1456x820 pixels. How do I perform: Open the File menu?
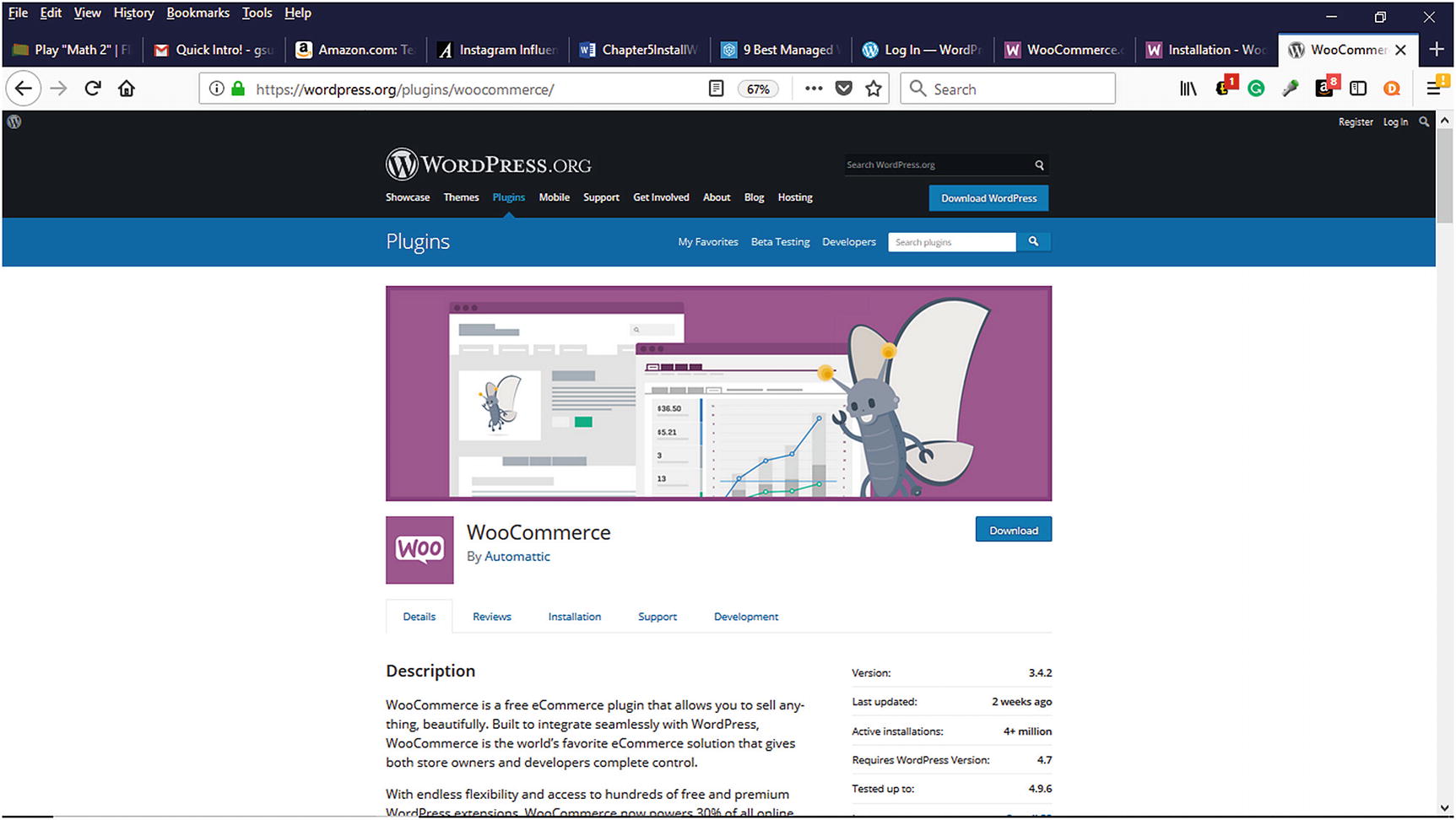18,13
